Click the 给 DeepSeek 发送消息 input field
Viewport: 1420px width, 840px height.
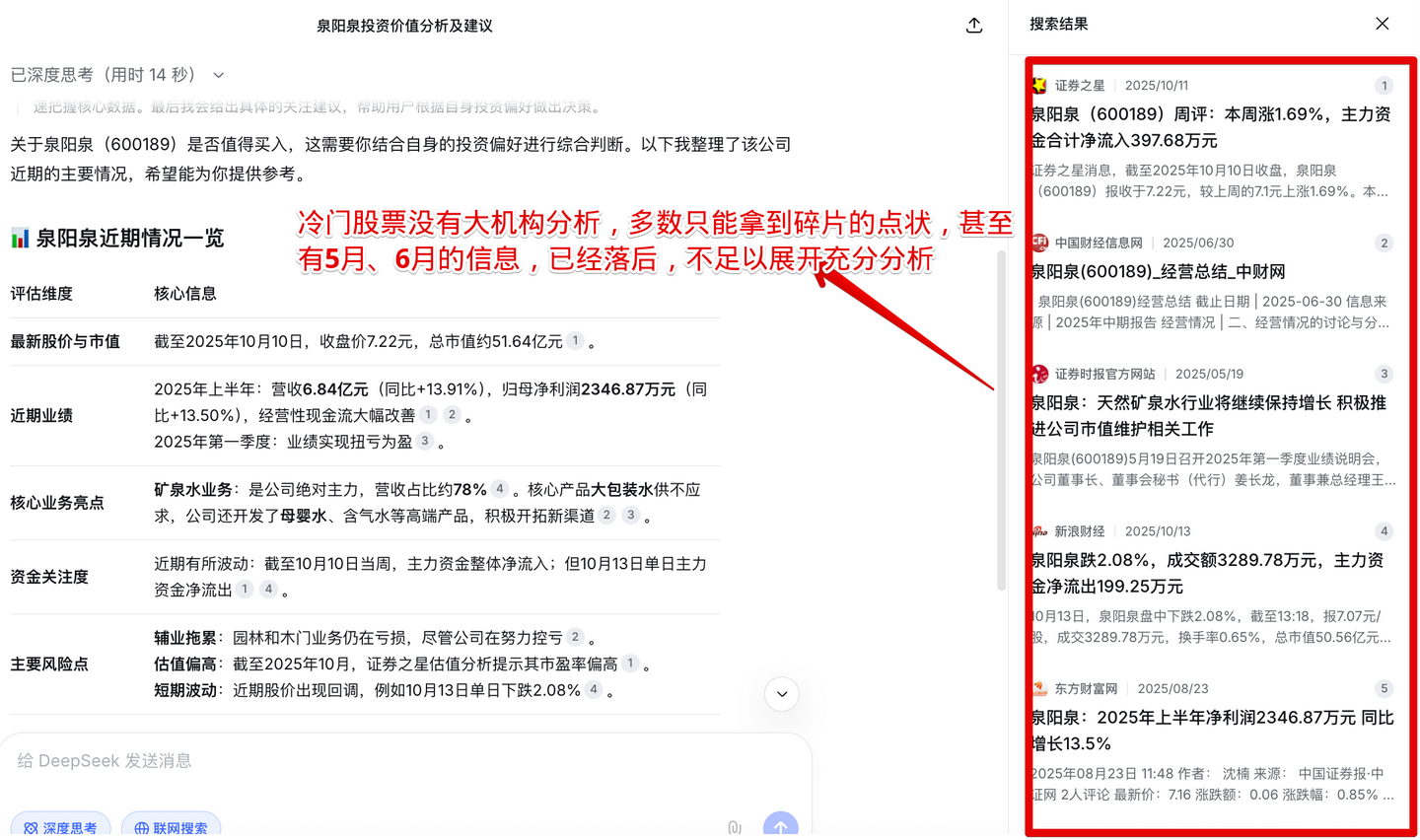(394, 761)
